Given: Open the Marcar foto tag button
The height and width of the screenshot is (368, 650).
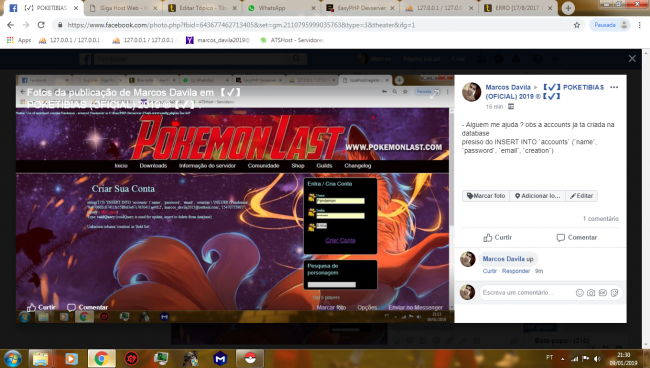Looking at the screenshot, I should (x=486, y=196).
